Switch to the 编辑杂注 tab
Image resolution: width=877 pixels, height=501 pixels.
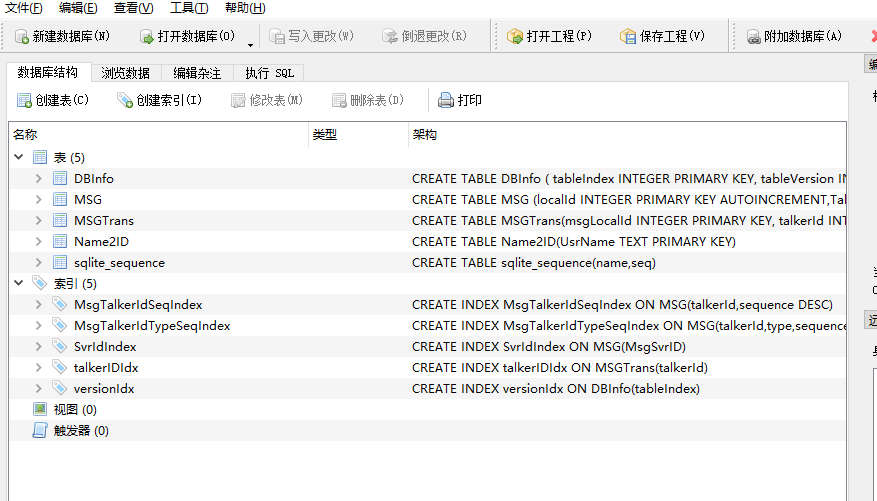197,73
